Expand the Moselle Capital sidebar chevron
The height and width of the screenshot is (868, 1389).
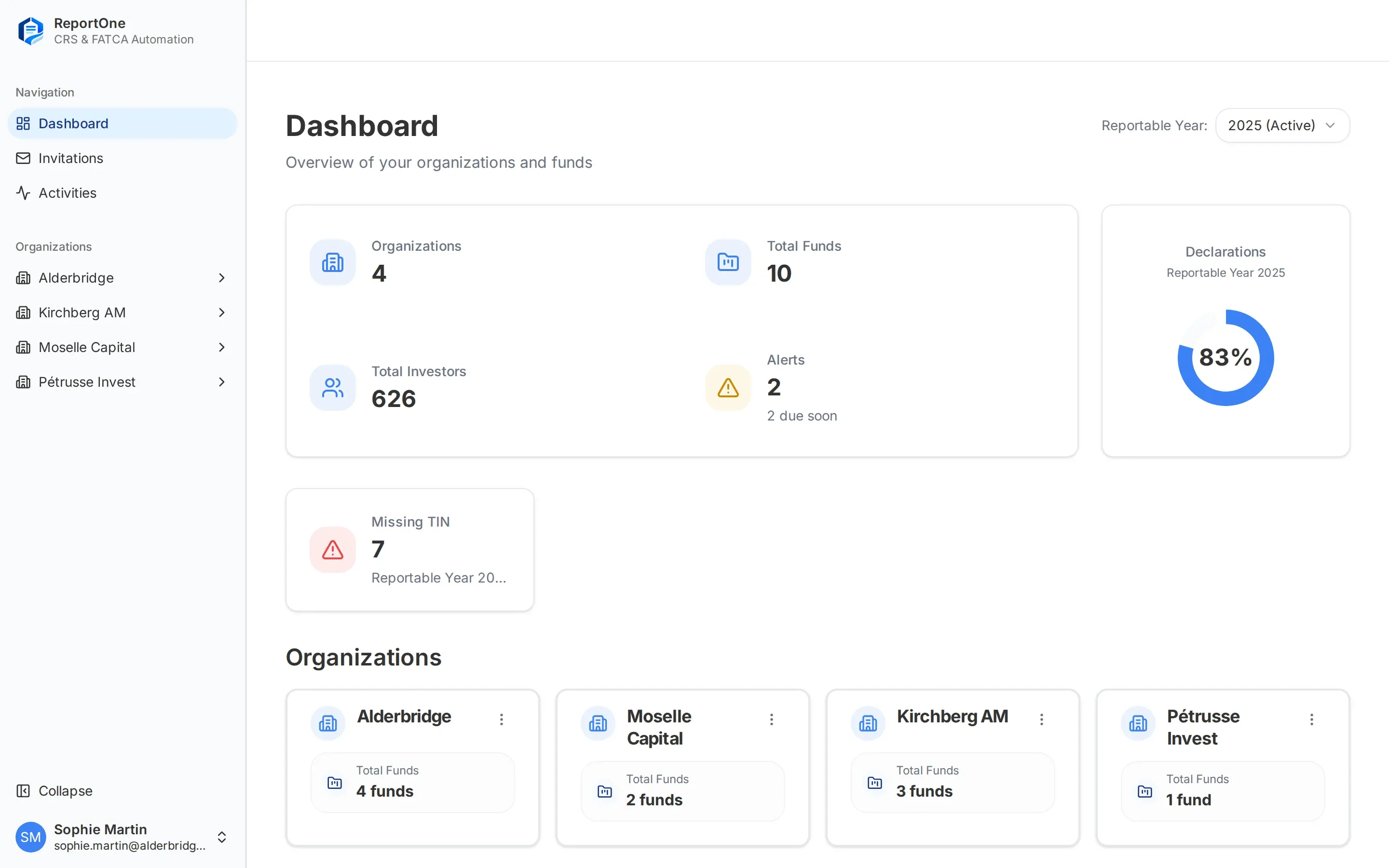tap(221, 347)
